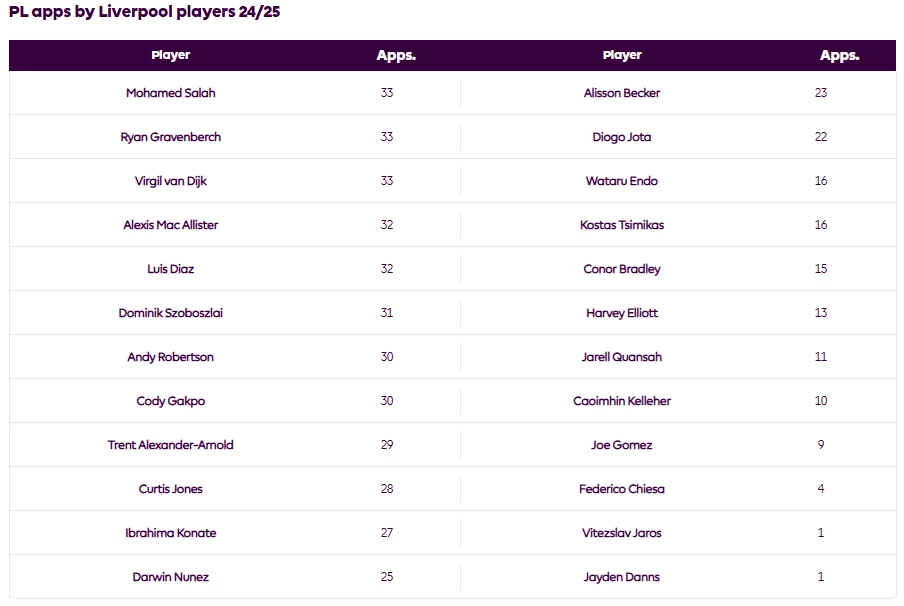Click the Mohamed Salah player name
904x606 pixels.
(x=170, y=93)
